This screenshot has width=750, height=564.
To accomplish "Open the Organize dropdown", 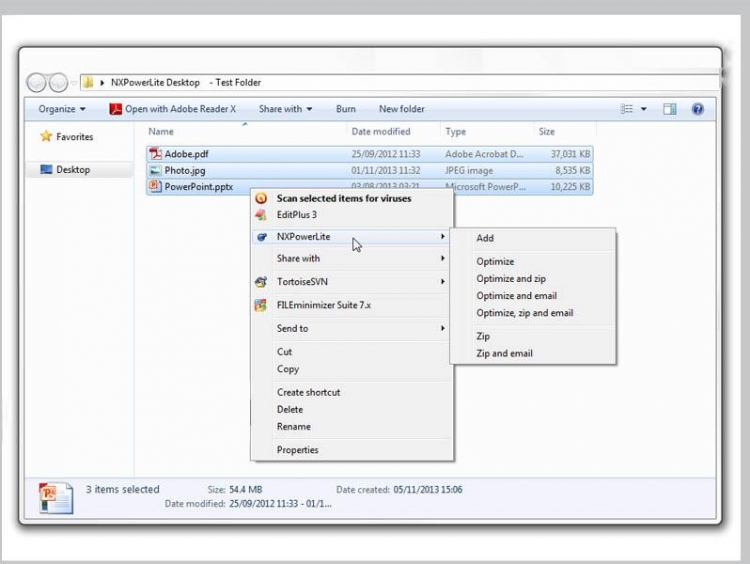I will (62, 109).
